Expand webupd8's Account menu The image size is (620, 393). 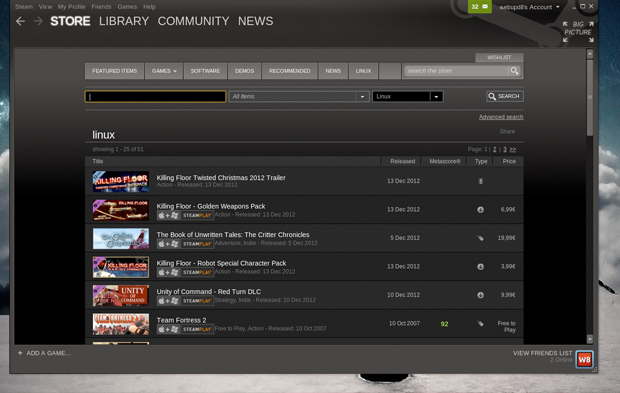[529, 7]
